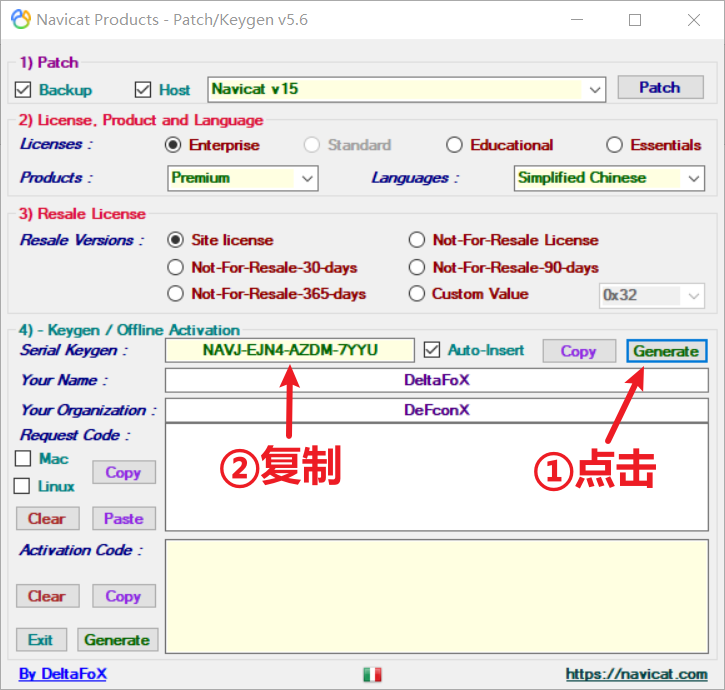This screenshot has width=725, height=690.
Task: Paste into the Request Code field
Action: [123, 518]
